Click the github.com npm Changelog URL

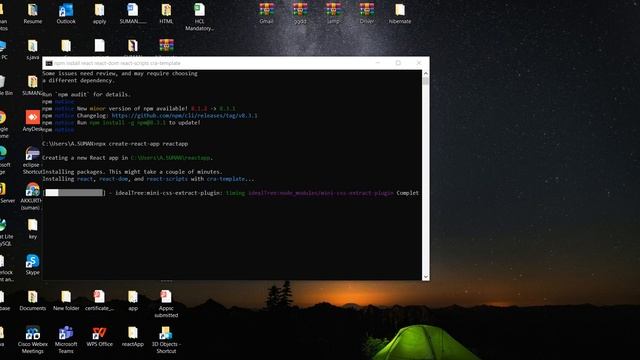point(184,116)
